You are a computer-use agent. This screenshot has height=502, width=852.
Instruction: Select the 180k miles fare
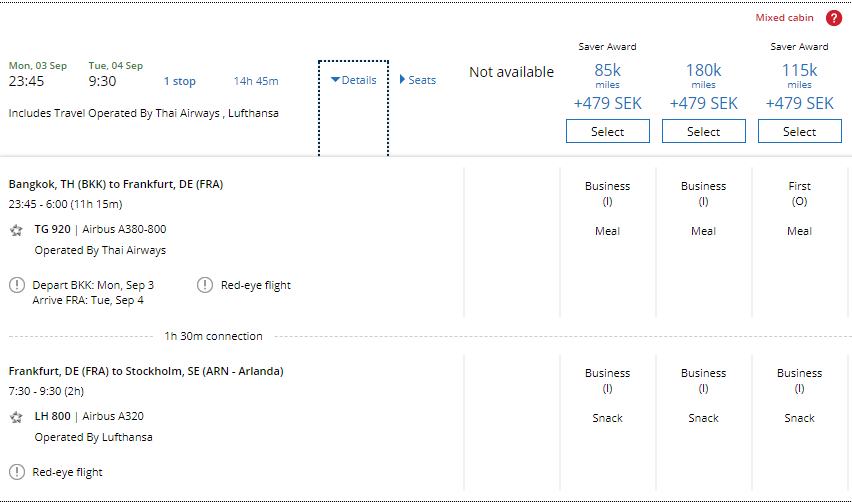[703, 131]
